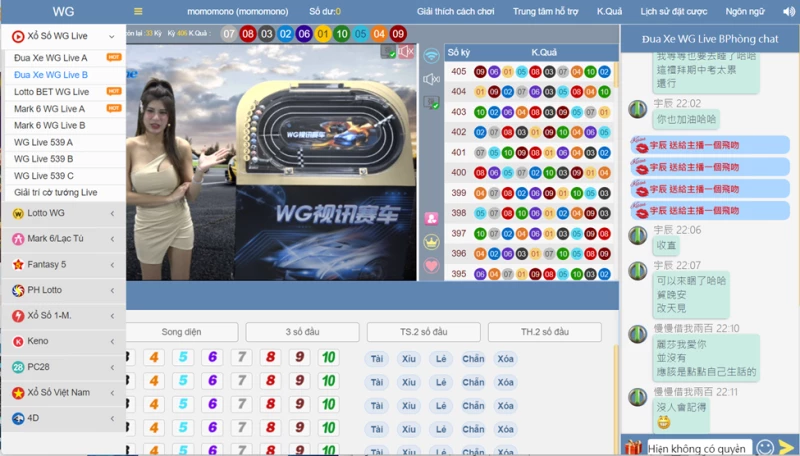Click the PH Lotto pinwheel icon
800x456 pixels.
pos(18,290)
